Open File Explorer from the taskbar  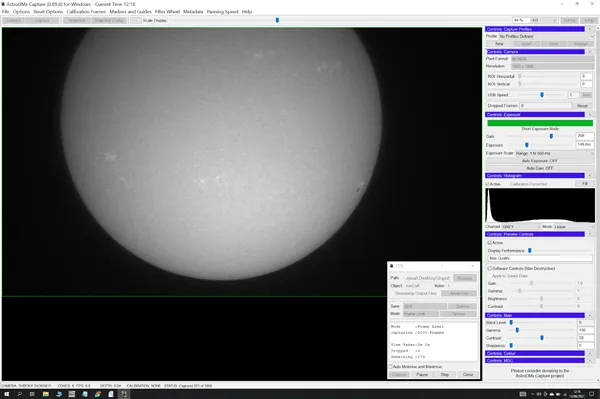pyautogui.click(x=46, y=394)
